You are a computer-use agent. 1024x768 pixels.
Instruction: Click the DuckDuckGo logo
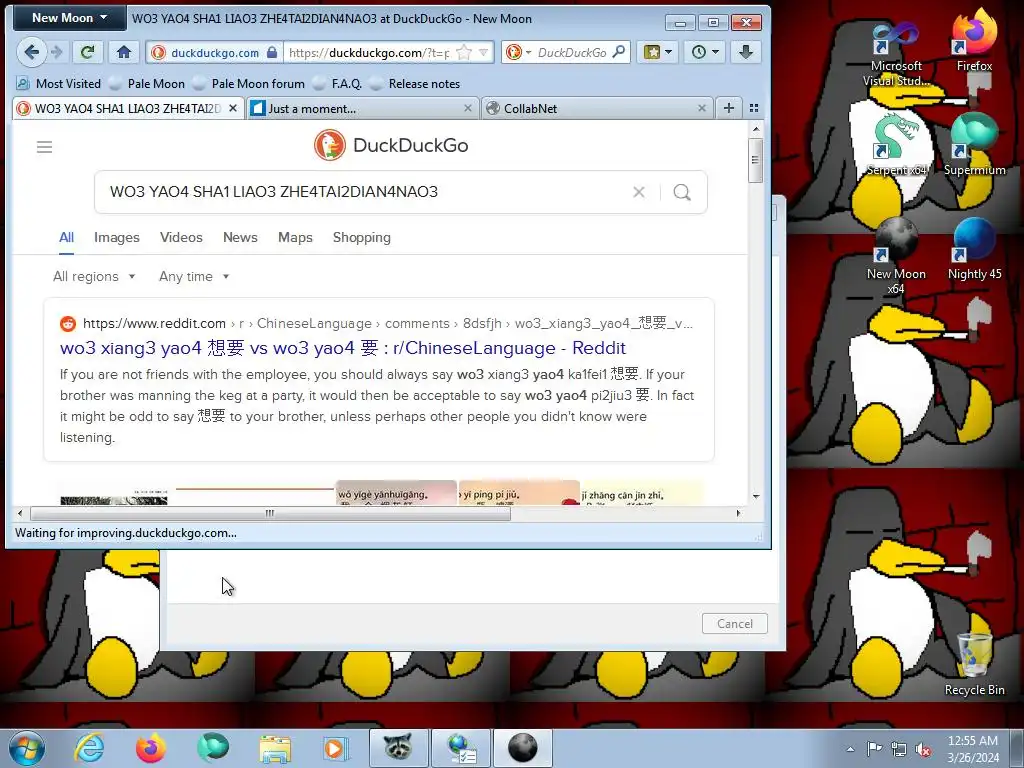[x=391, y=145]
